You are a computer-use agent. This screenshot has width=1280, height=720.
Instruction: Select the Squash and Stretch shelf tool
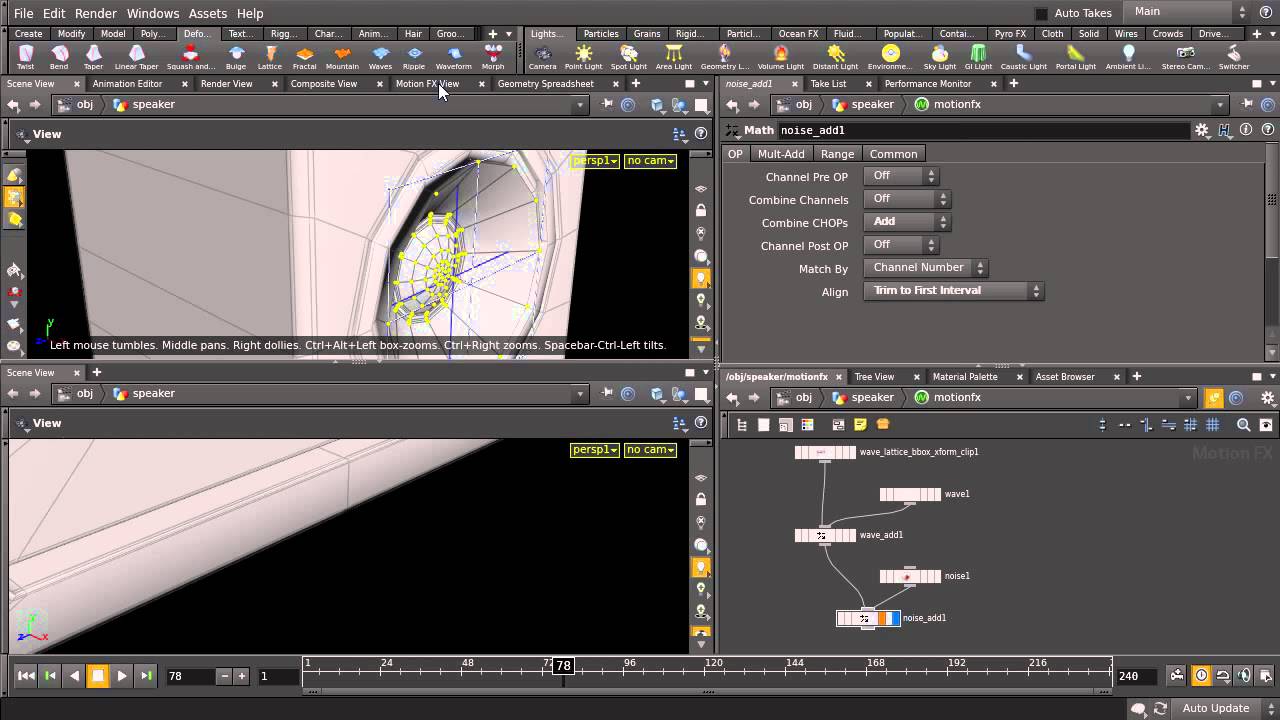190,57
